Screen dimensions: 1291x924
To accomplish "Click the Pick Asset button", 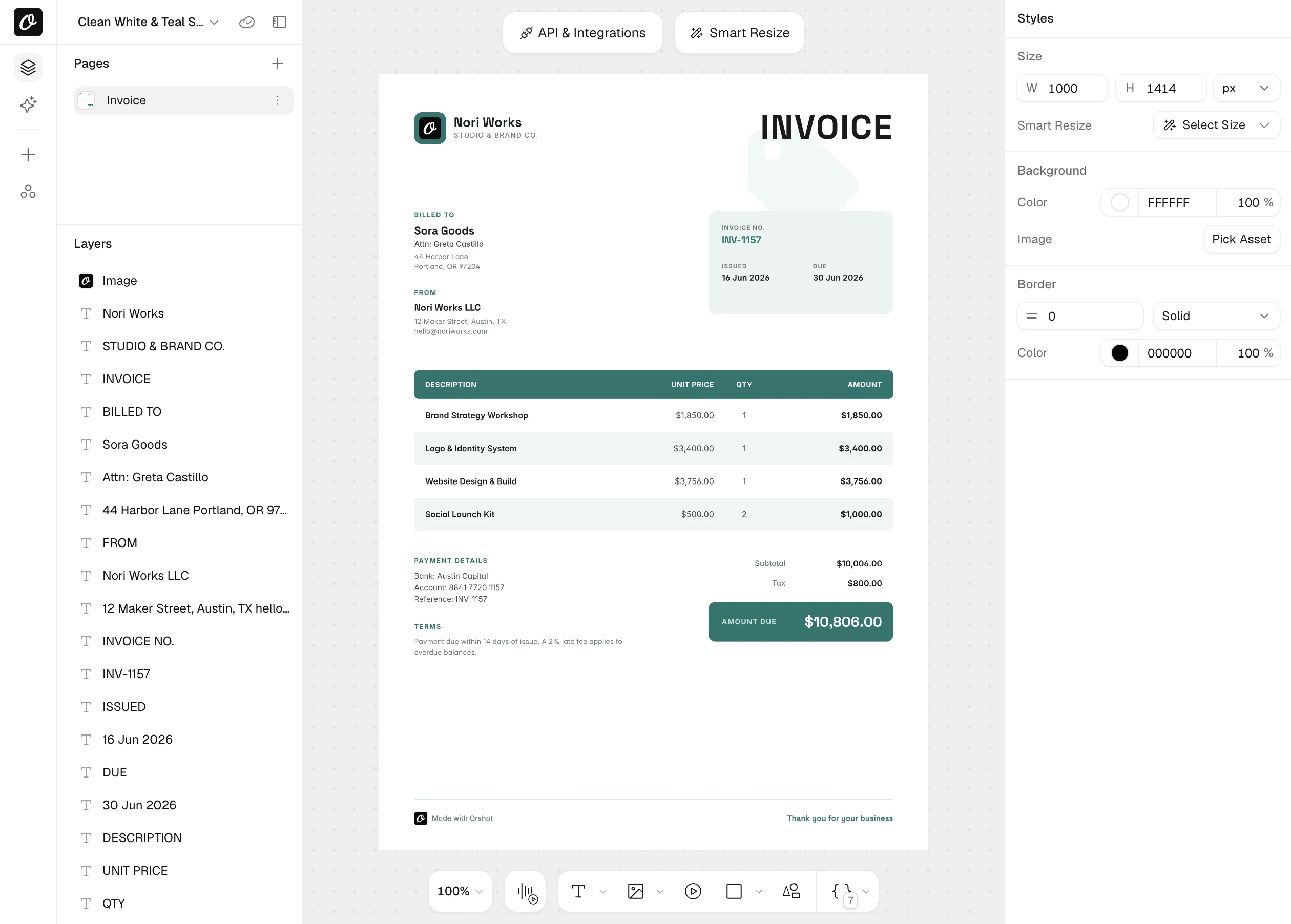I will click(x=1241, y=239).
